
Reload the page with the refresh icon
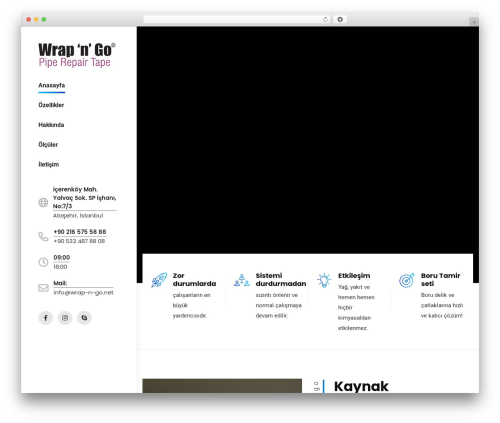tap(325, 19)
